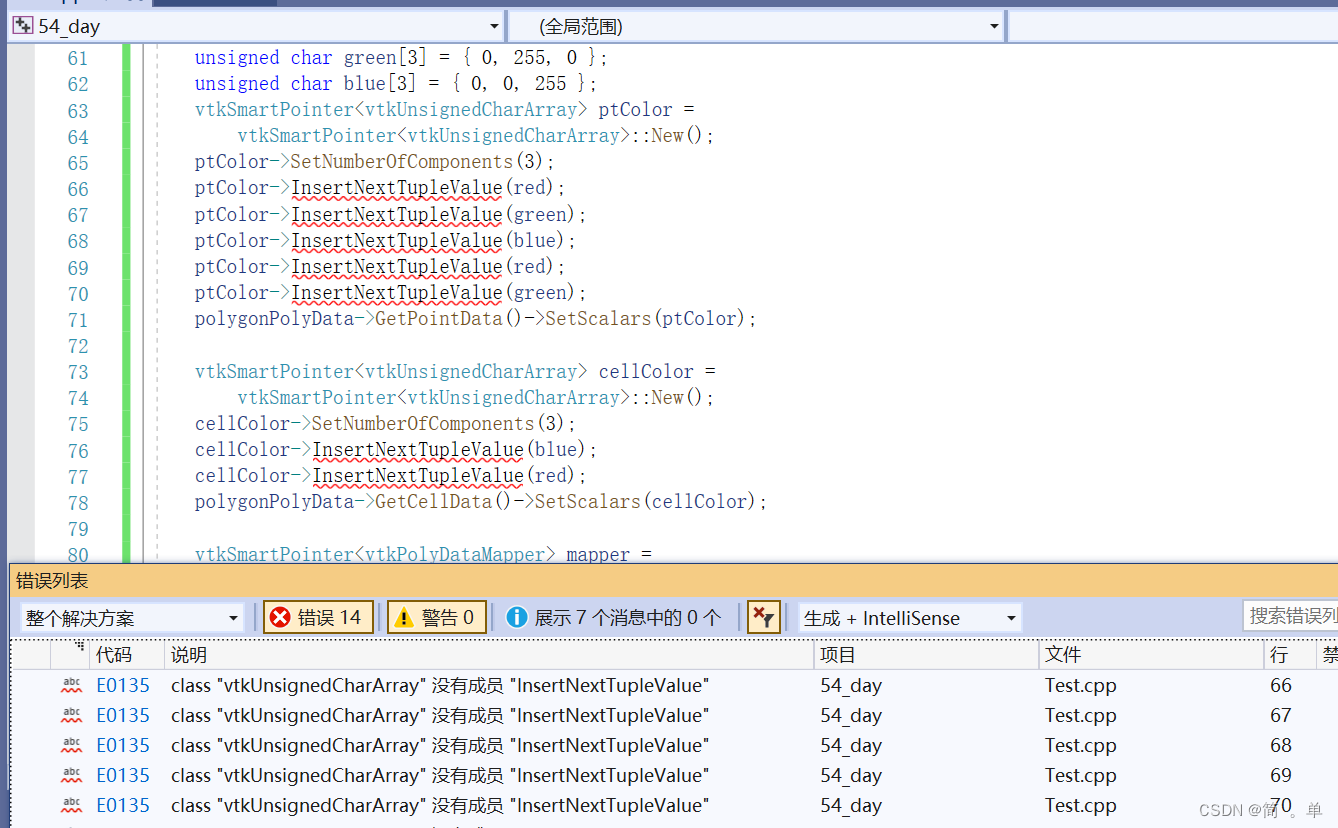Click the blue info icon on the messages filter

[517, 617]
